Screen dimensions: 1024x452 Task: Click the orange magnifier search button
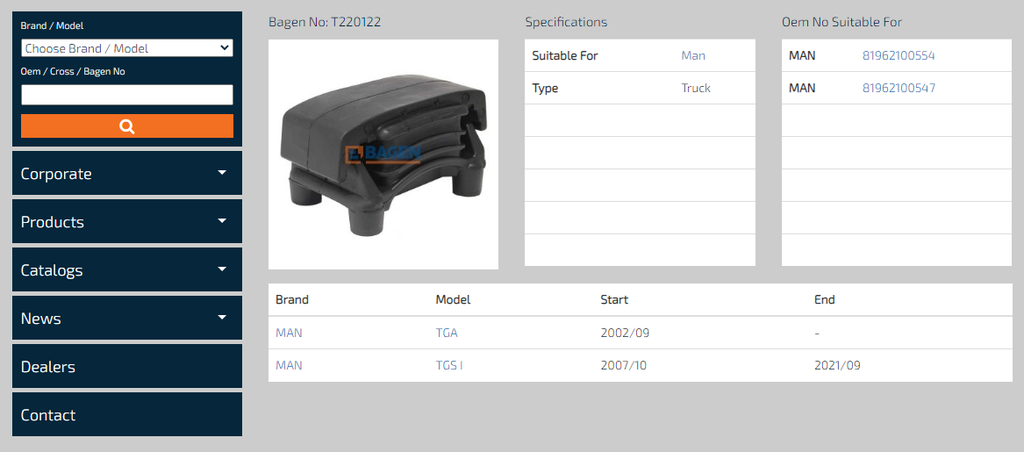tap(127, 126)
